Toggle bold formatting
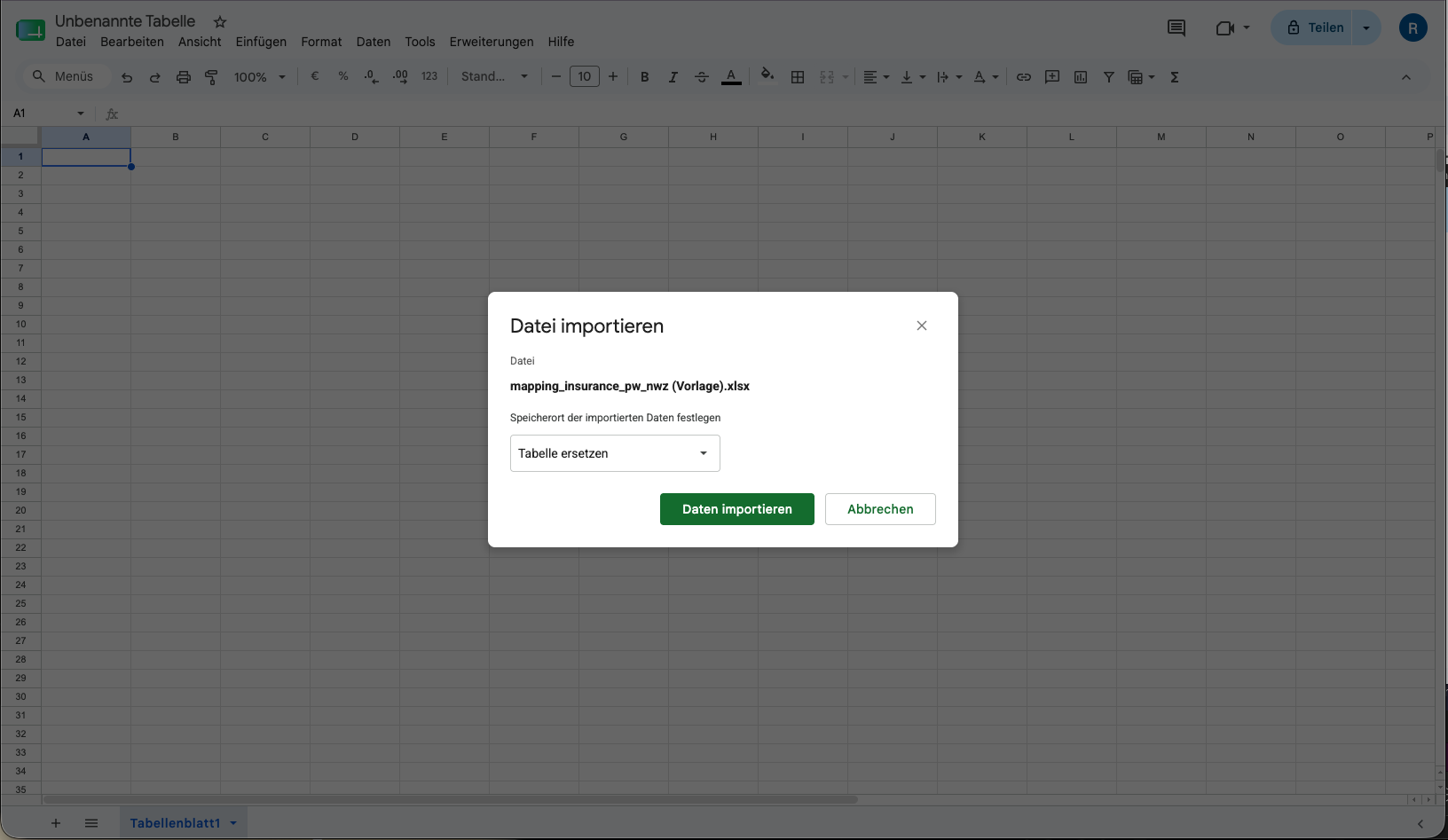Screen dimensions: 1448x840 coord(645,77)
